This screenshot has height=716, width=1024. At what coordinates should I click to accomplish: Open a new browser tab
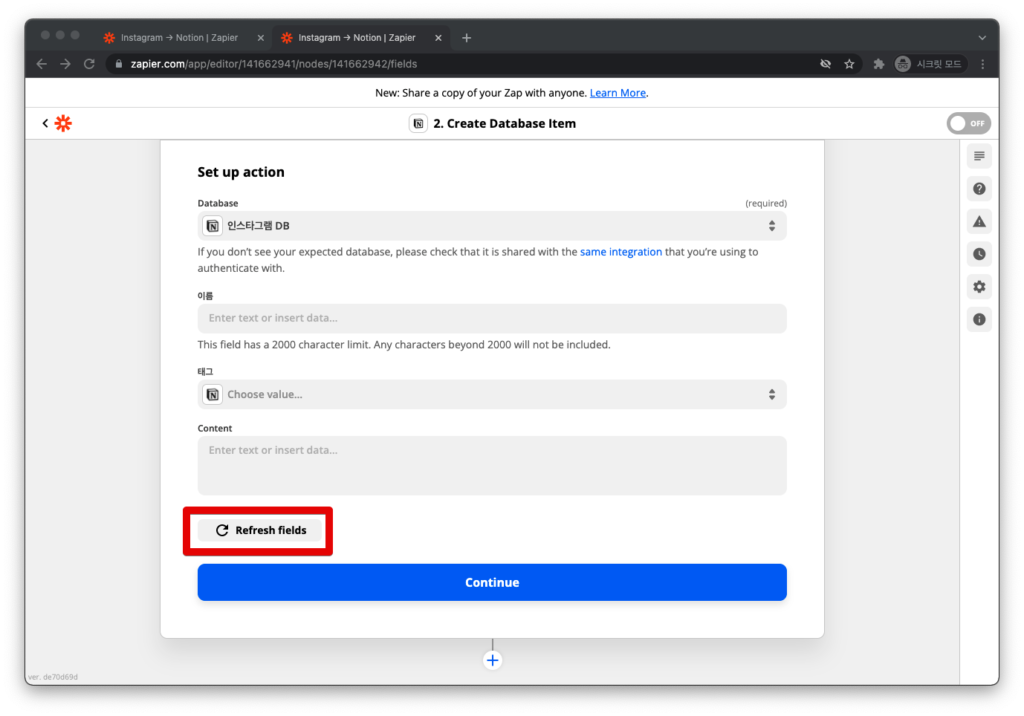click(466, 38)
